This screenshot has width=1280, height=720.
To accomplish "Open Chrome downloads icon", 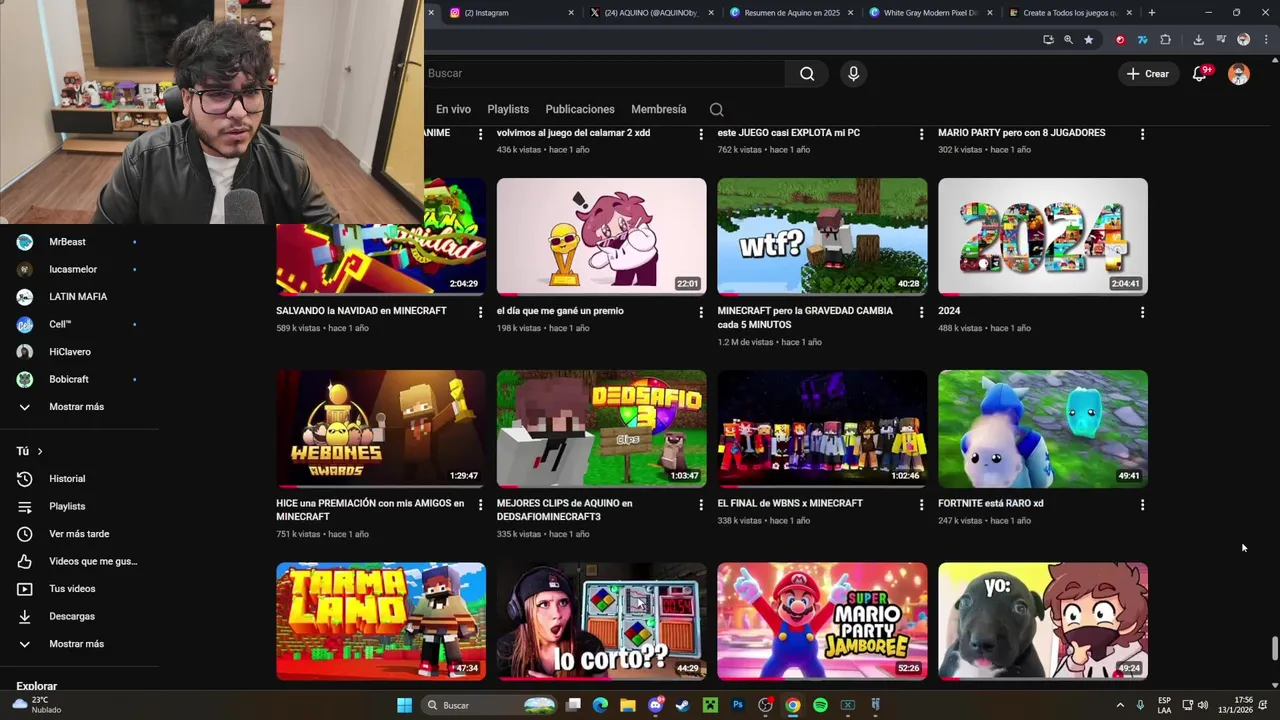I will [x=1198, y=39].
